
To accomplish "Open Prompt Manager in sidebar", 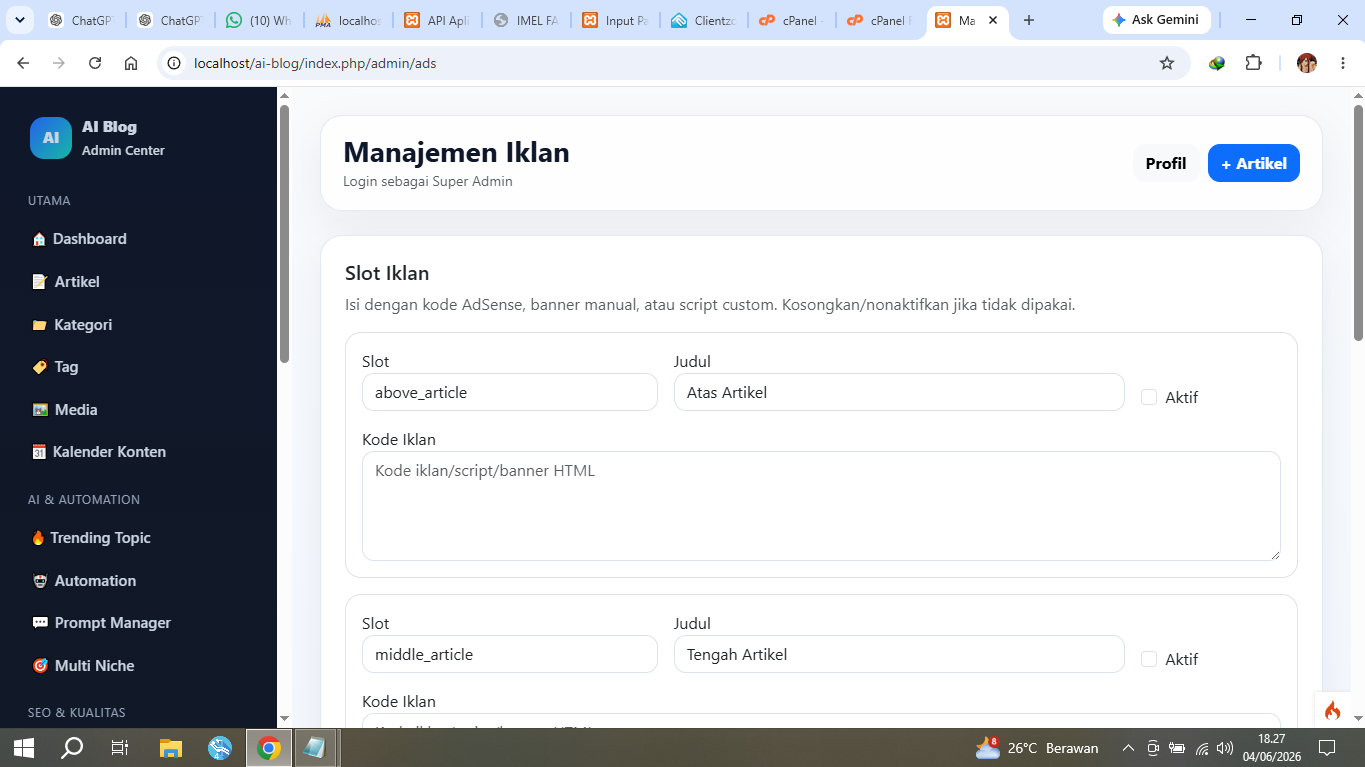I will pyautogui.click(x=102, y=623).
